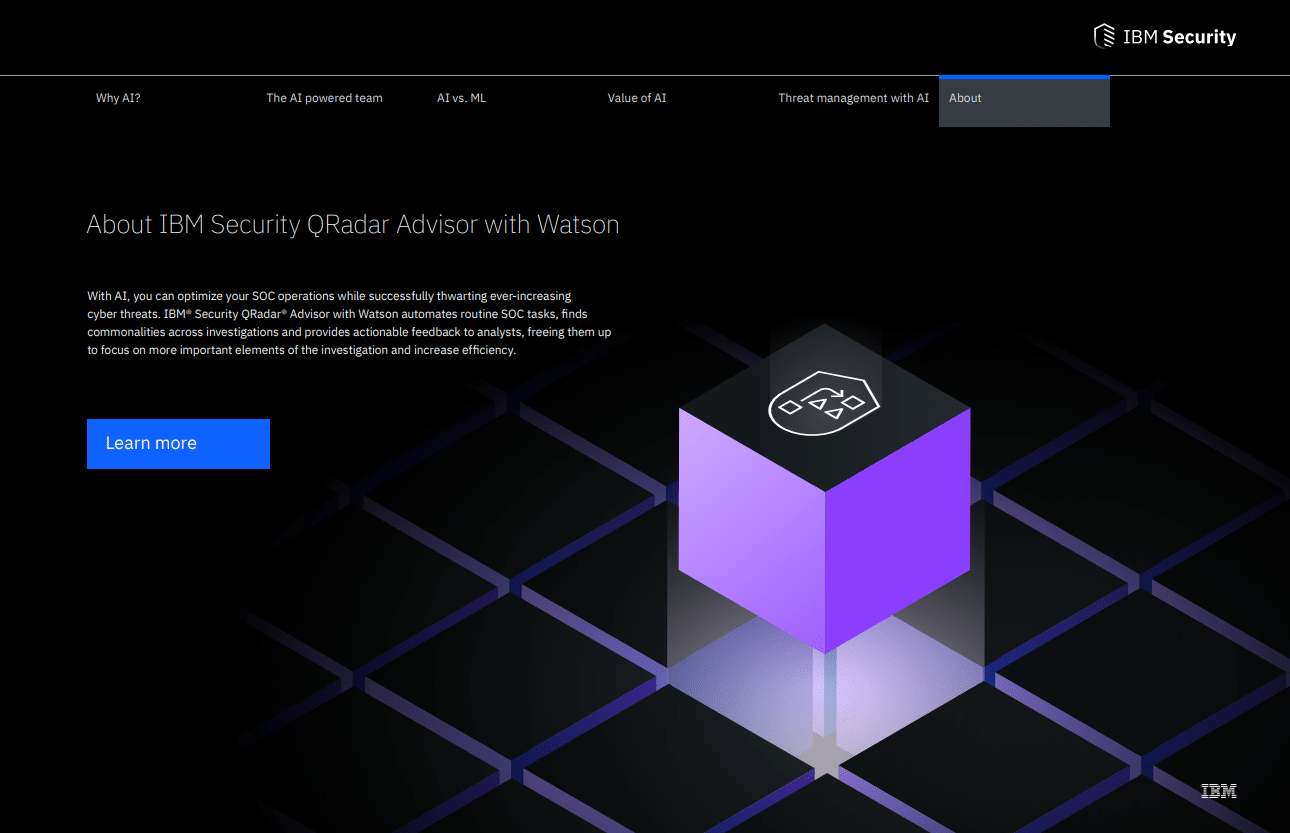Click the black header strip at the top
The height and width of the screenshot is (833, 1290).
coord(500,36)
